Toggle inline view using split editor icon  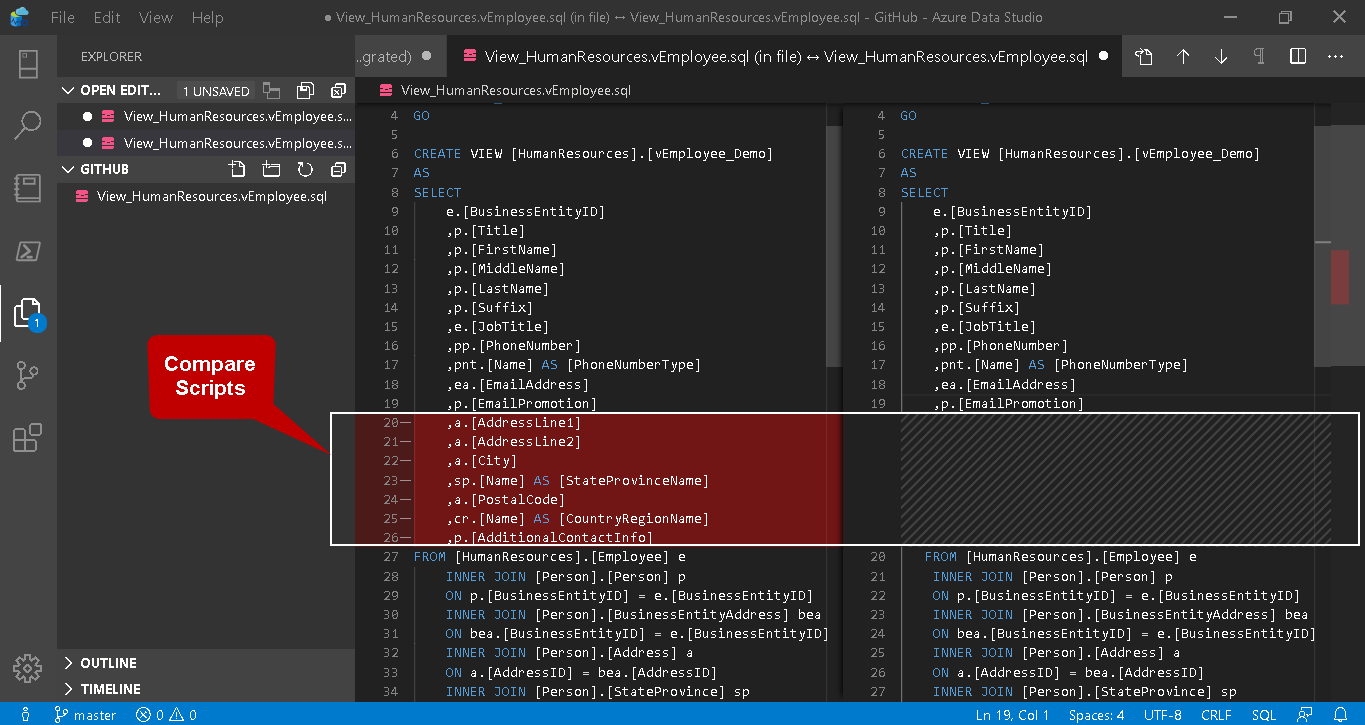click(1298, 57)
